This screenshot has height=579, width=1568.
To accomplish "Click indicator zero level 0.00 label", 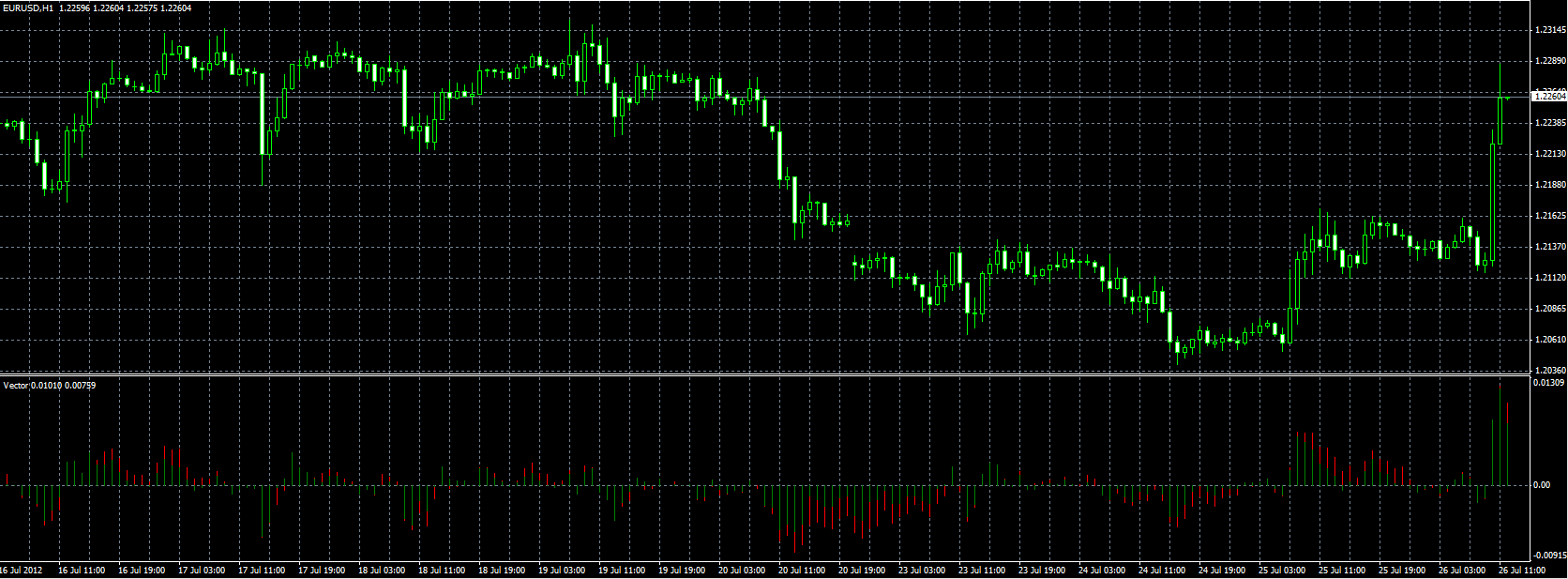I will (1543, 485).
